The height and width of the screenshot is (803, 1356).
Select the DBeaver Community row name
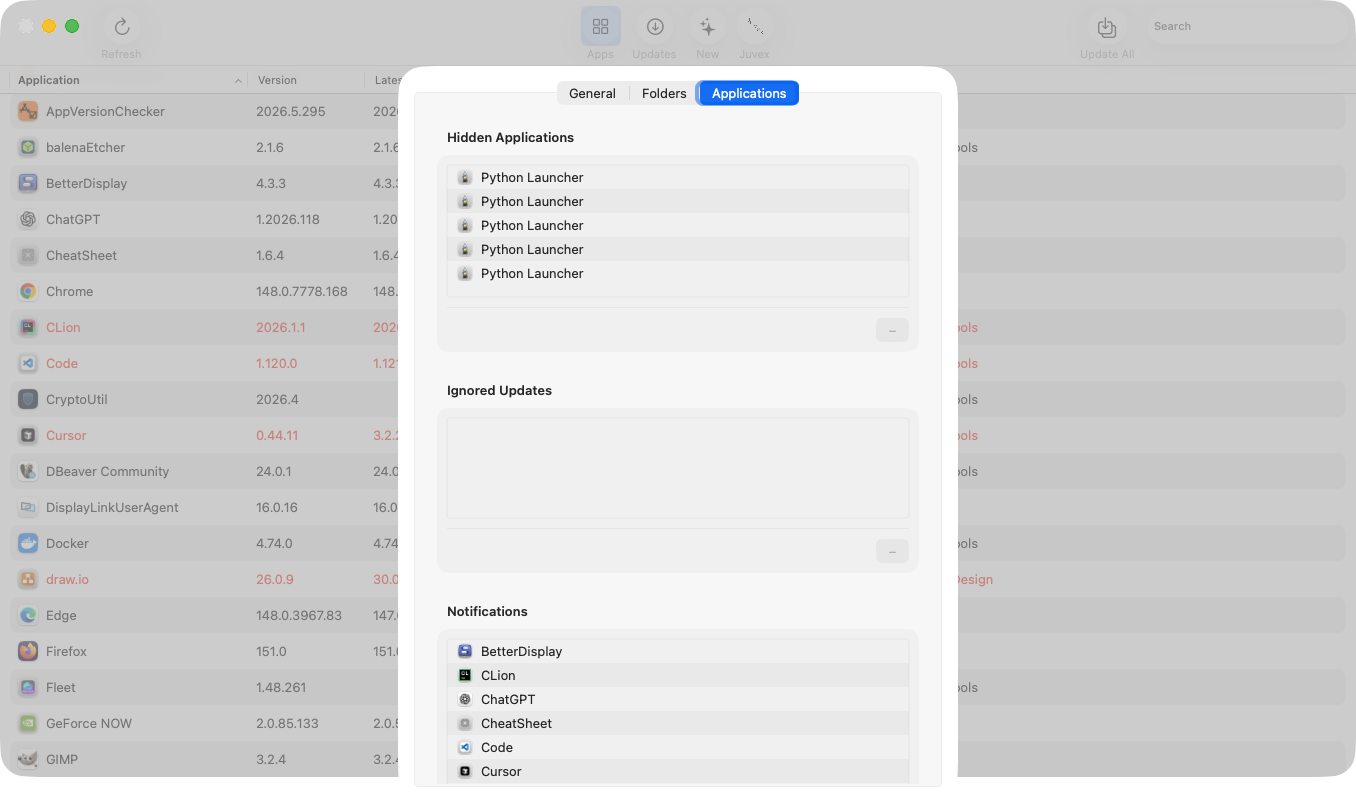[x=107, y=471]
